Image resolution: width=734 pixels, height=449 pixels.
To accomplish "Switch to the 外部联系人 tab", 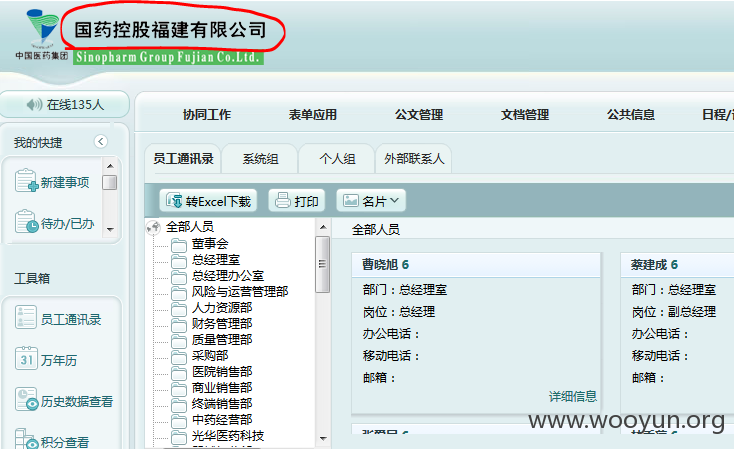I will pos(414,159).
